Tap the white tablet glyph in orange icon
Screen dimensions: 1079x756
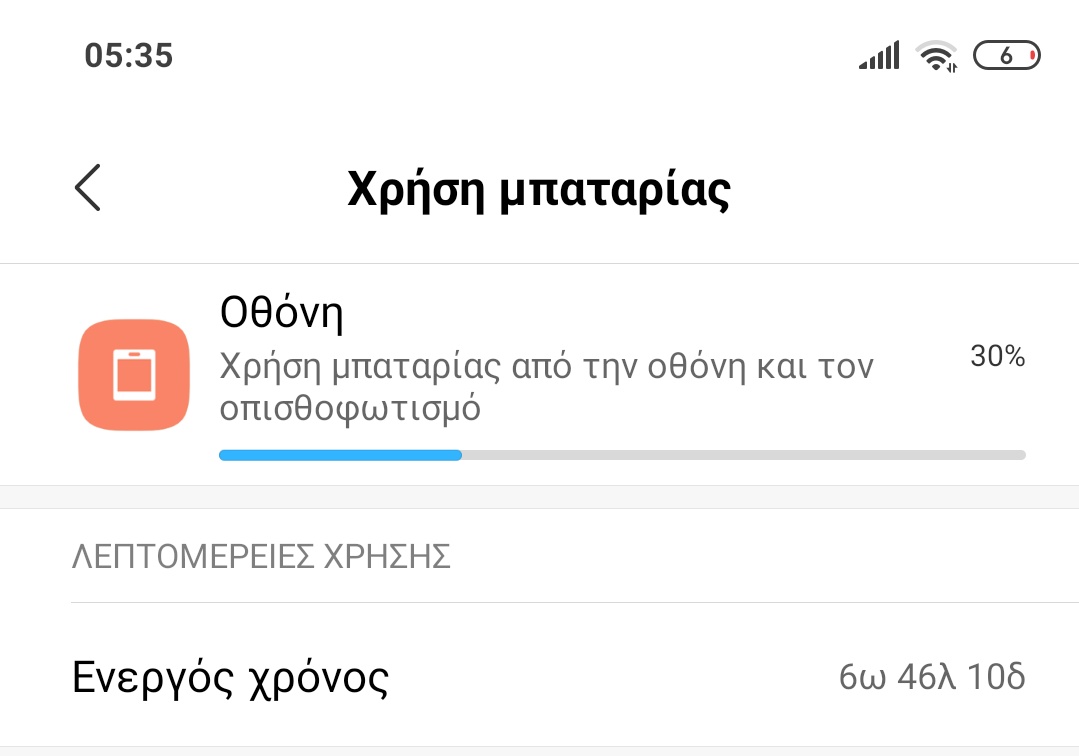[133, 375]
